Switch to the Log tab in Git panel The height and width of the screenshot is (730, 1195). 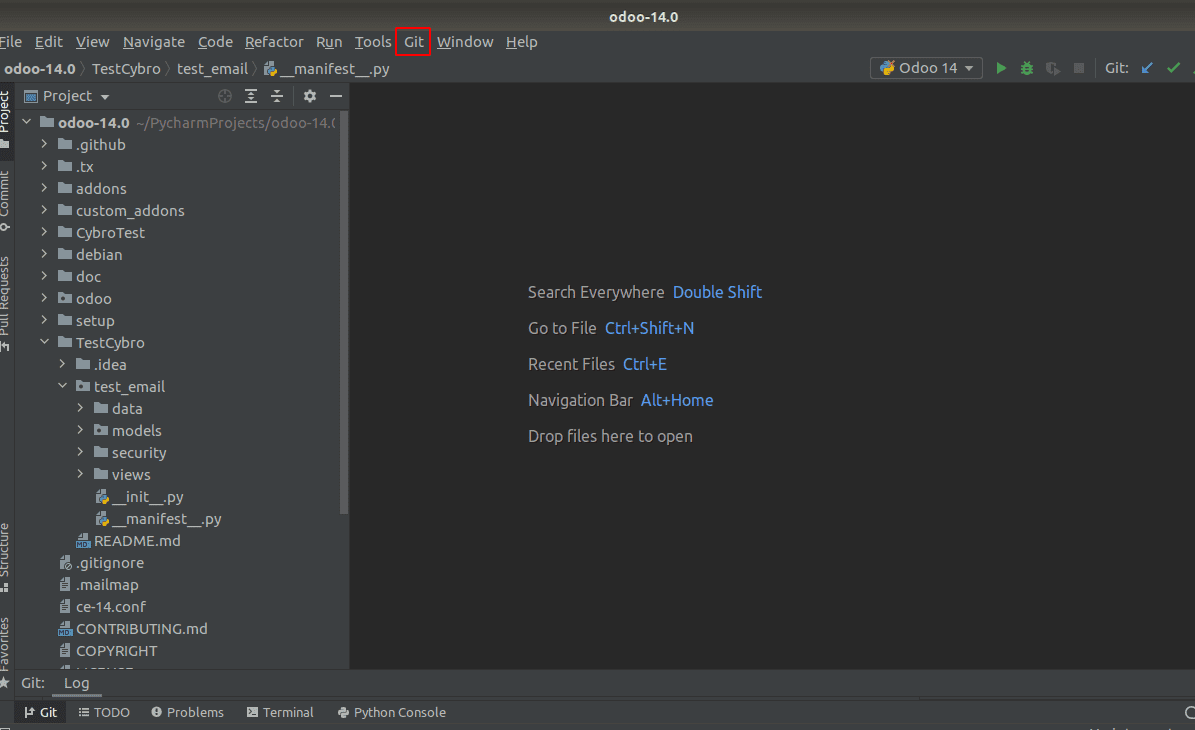76,682
